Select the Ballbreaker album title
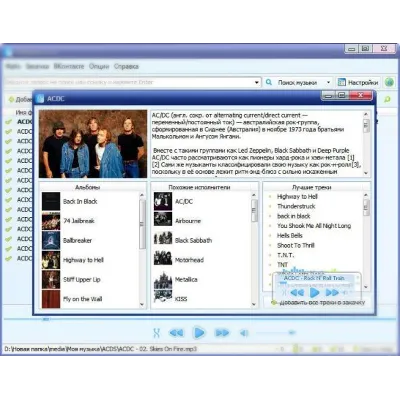The width and height of the screenshot is (400, 400). point(77,240)
